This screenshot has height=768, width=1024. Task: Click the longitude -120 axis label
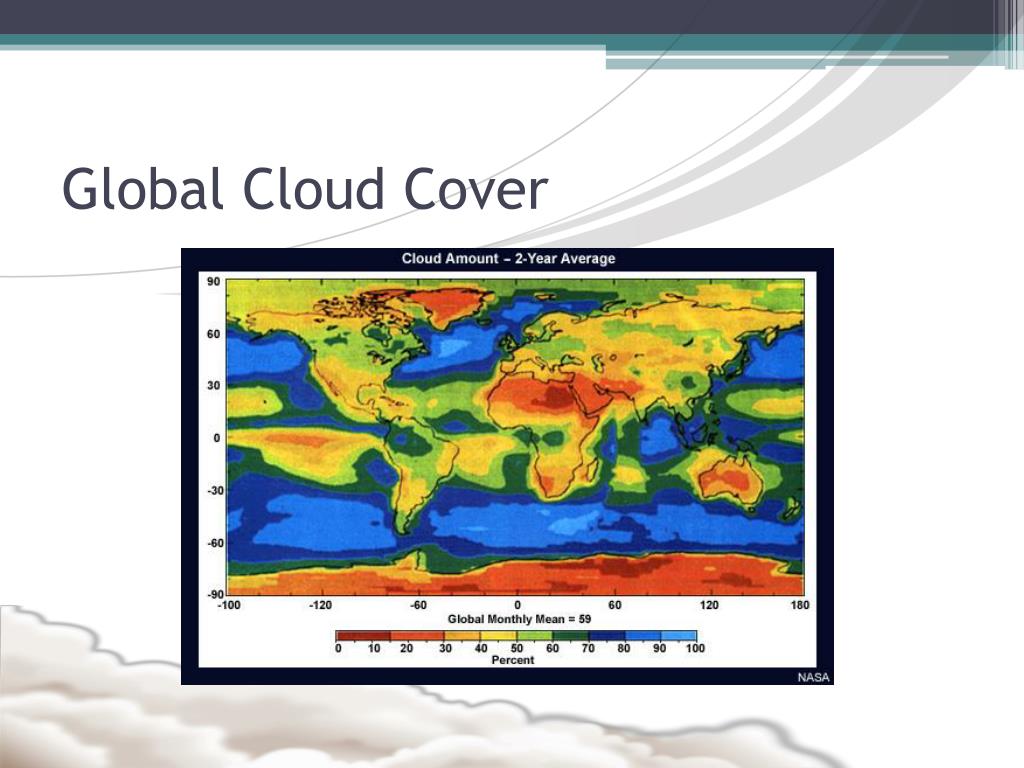point(320,605)
